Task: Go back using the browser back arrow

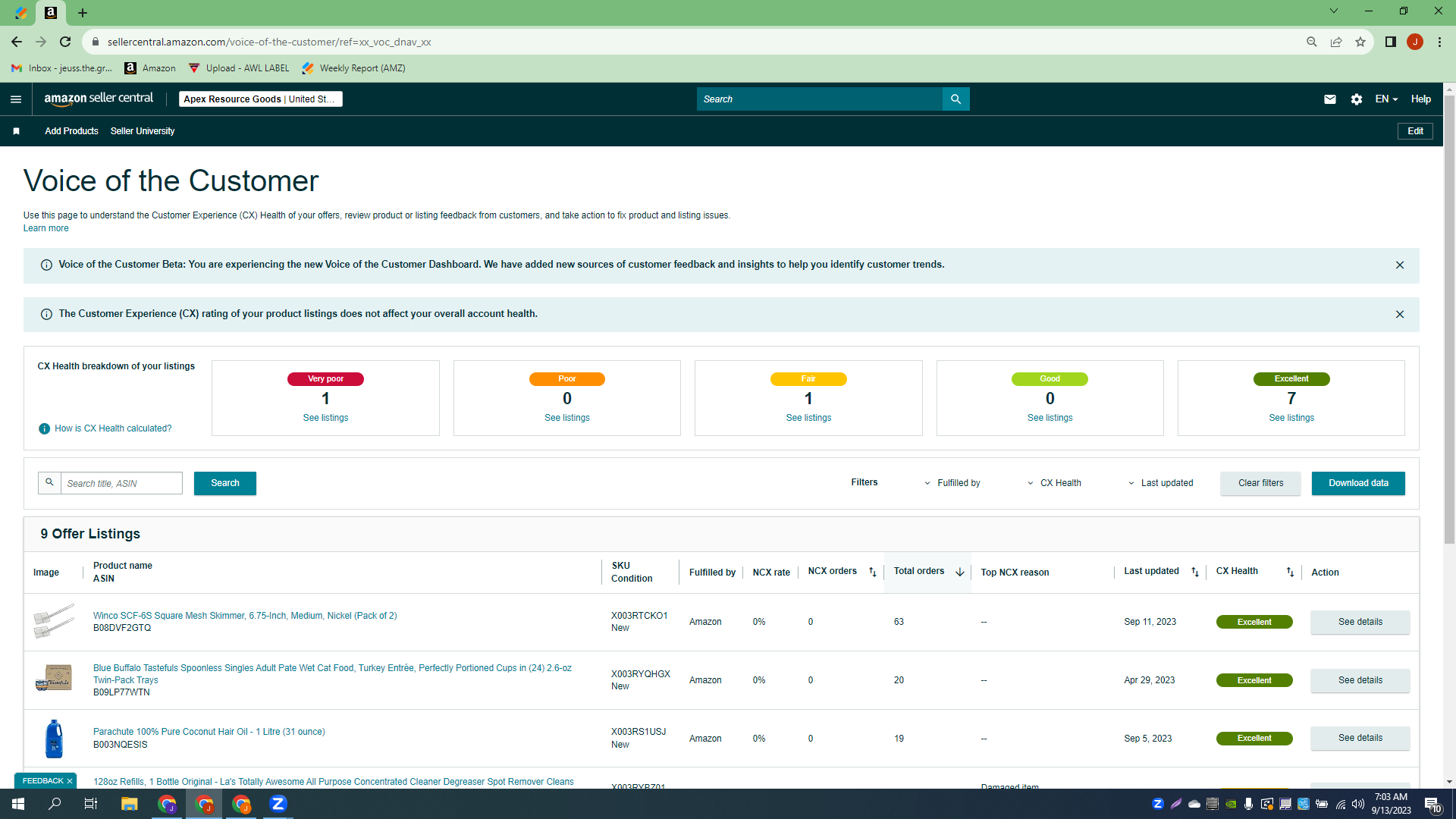Action: (17, 42)
